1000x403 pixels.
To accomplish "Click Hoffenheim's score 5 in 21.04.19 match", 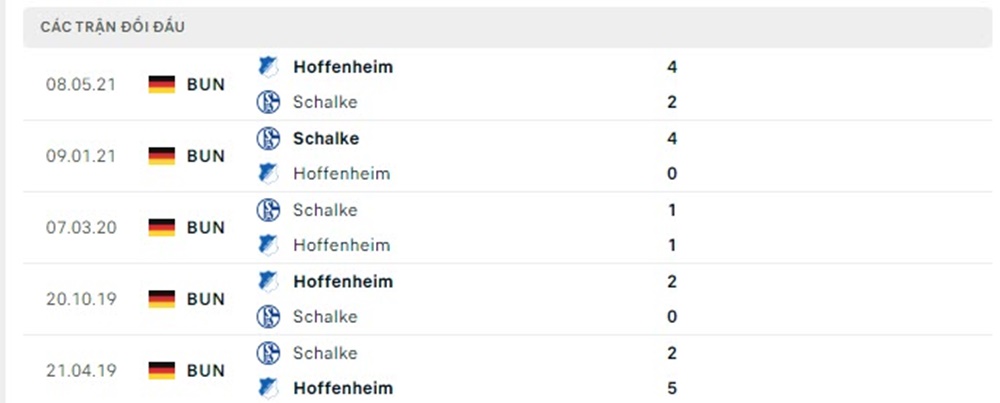I will click(672, 388).
